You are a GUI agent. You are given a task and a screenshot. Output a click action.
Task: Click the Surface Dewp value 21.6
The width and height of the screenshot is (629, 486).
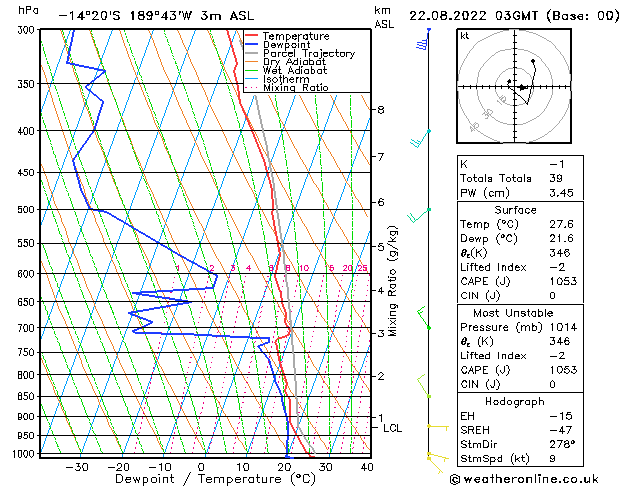(x=561, y=239)
